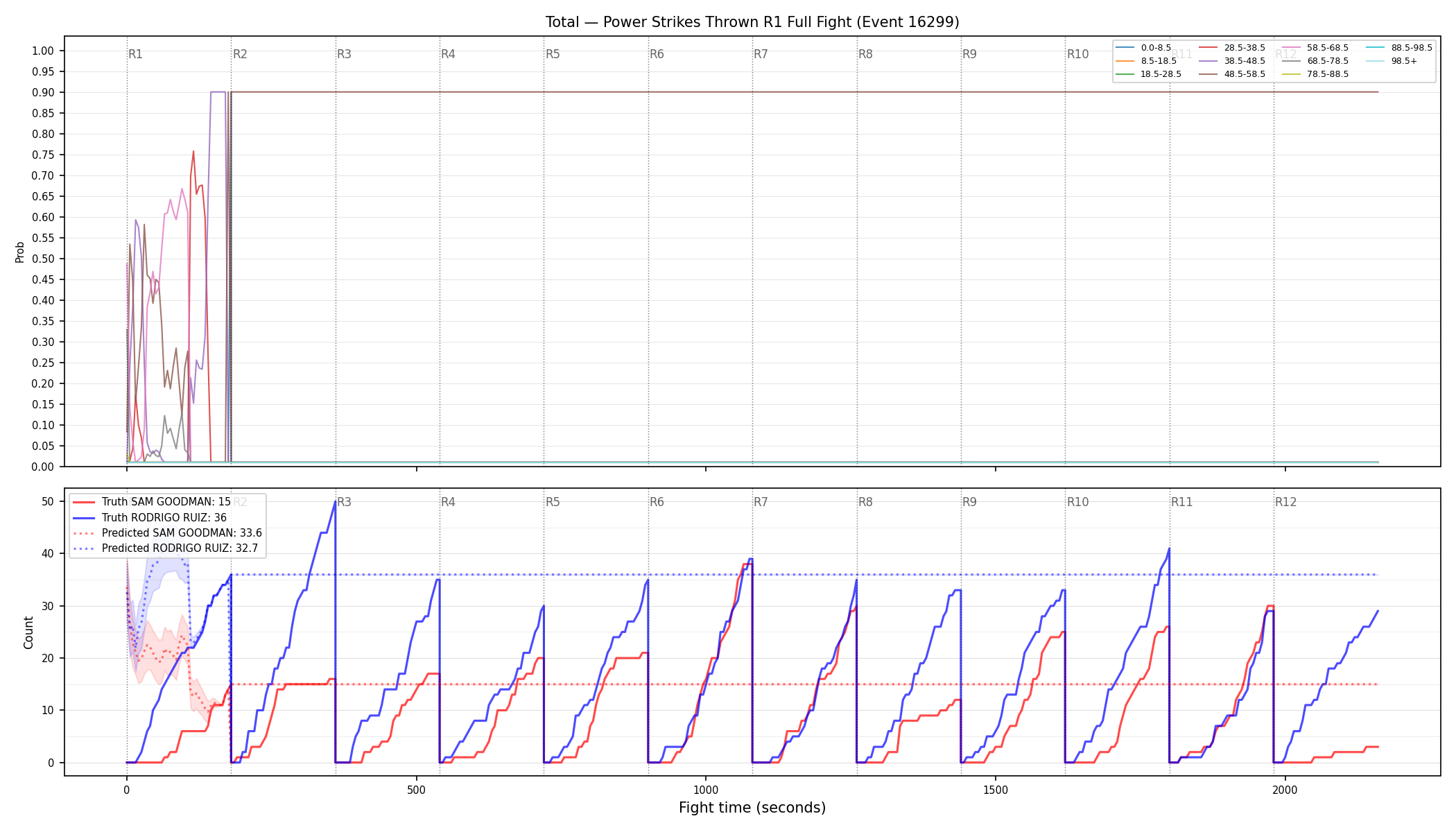Click the R5 round label in bottom chart
Screen dimensions: 1456x832
(x=553, y=502)
